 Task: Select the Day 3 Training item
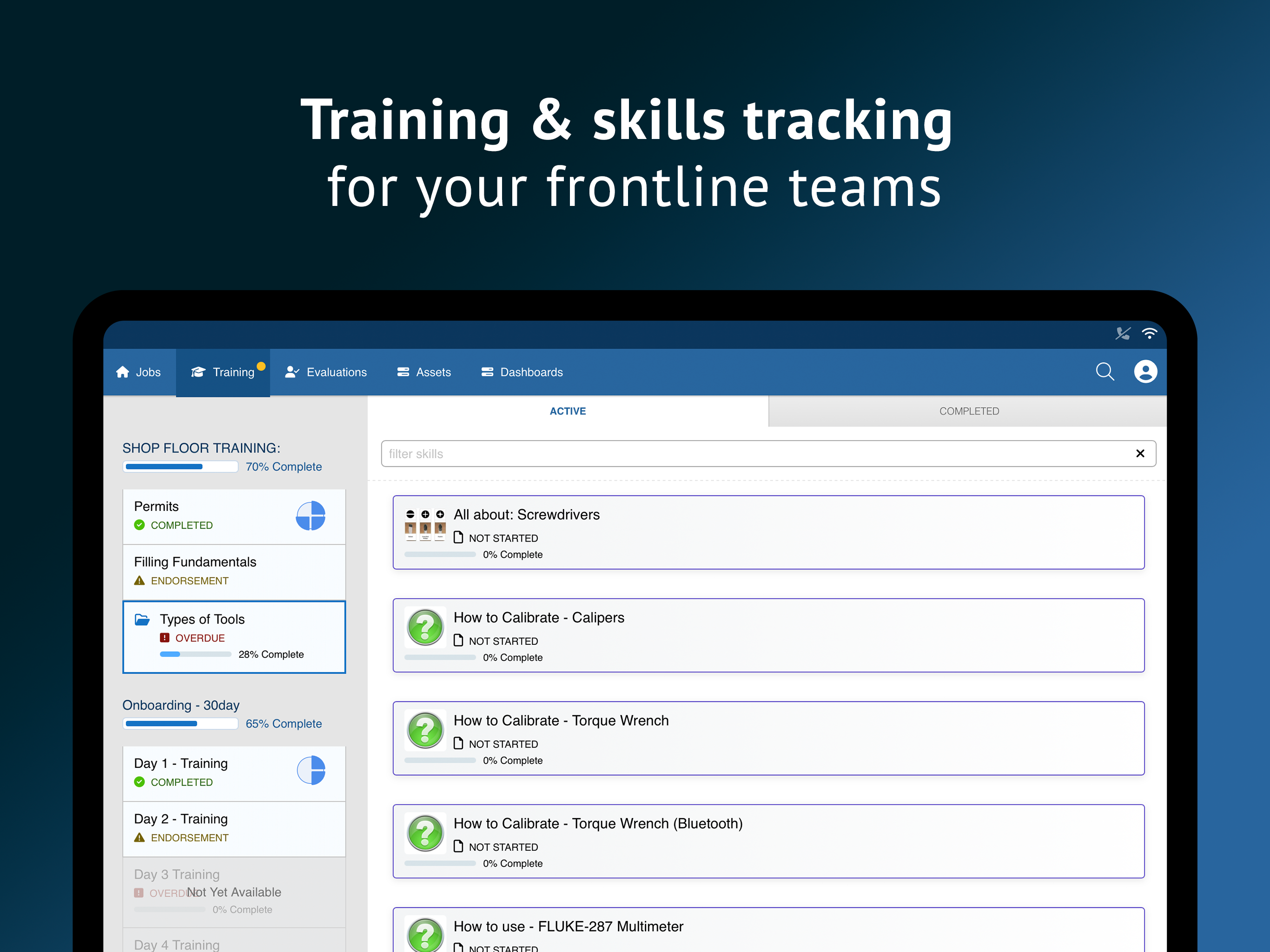coord(234,892)
